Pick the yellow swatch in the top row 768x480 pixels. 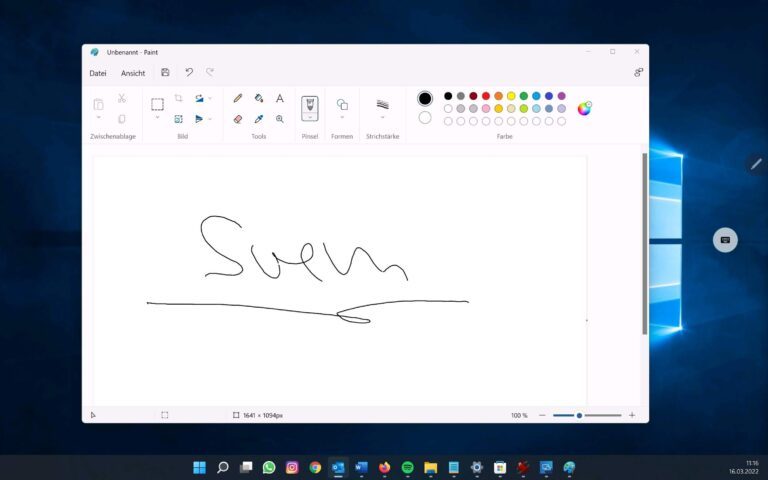coord(511,96)
